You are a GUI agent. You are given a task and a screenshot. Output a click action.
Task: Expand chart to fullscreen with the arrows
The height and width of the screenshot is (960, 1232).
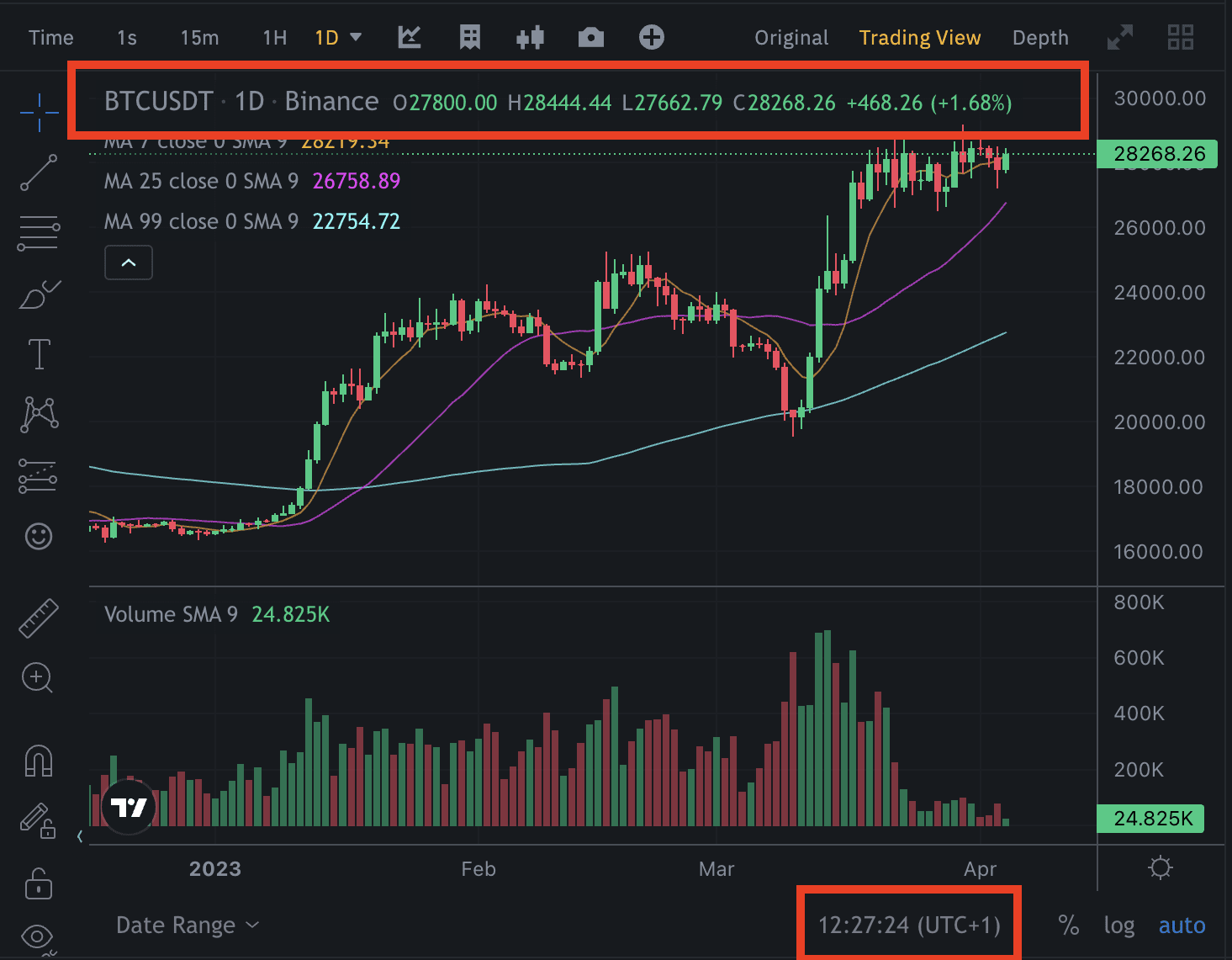click(x=1120, y=37)
